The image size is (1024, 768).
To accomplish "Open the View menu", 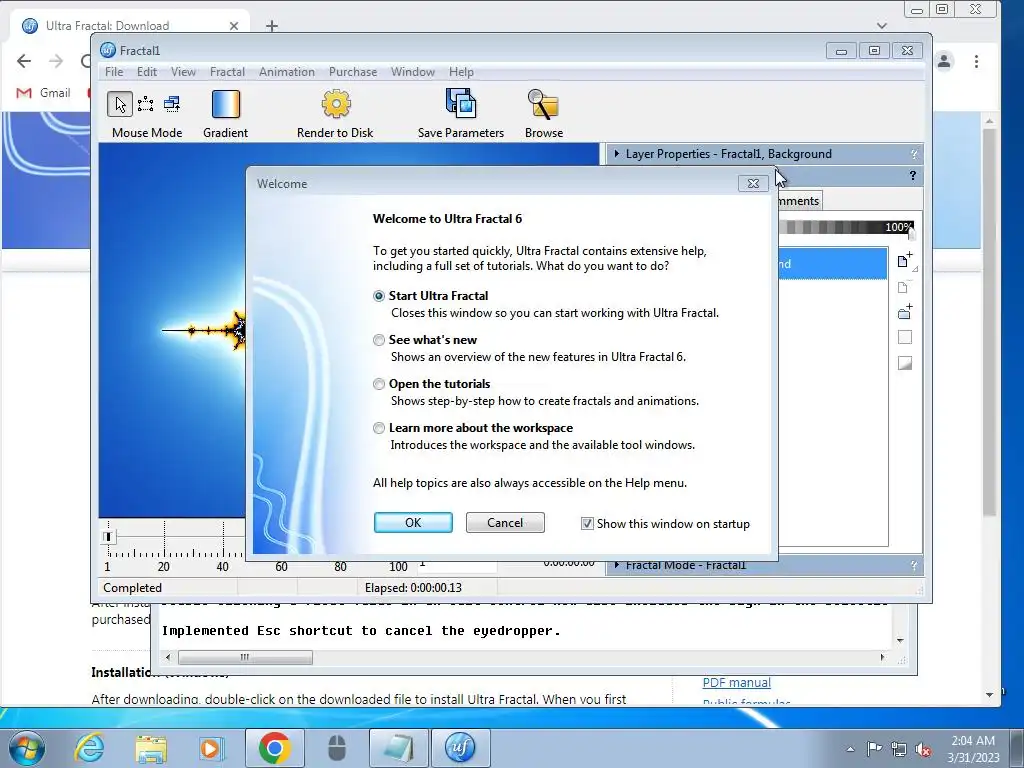I will click(184, 72).
